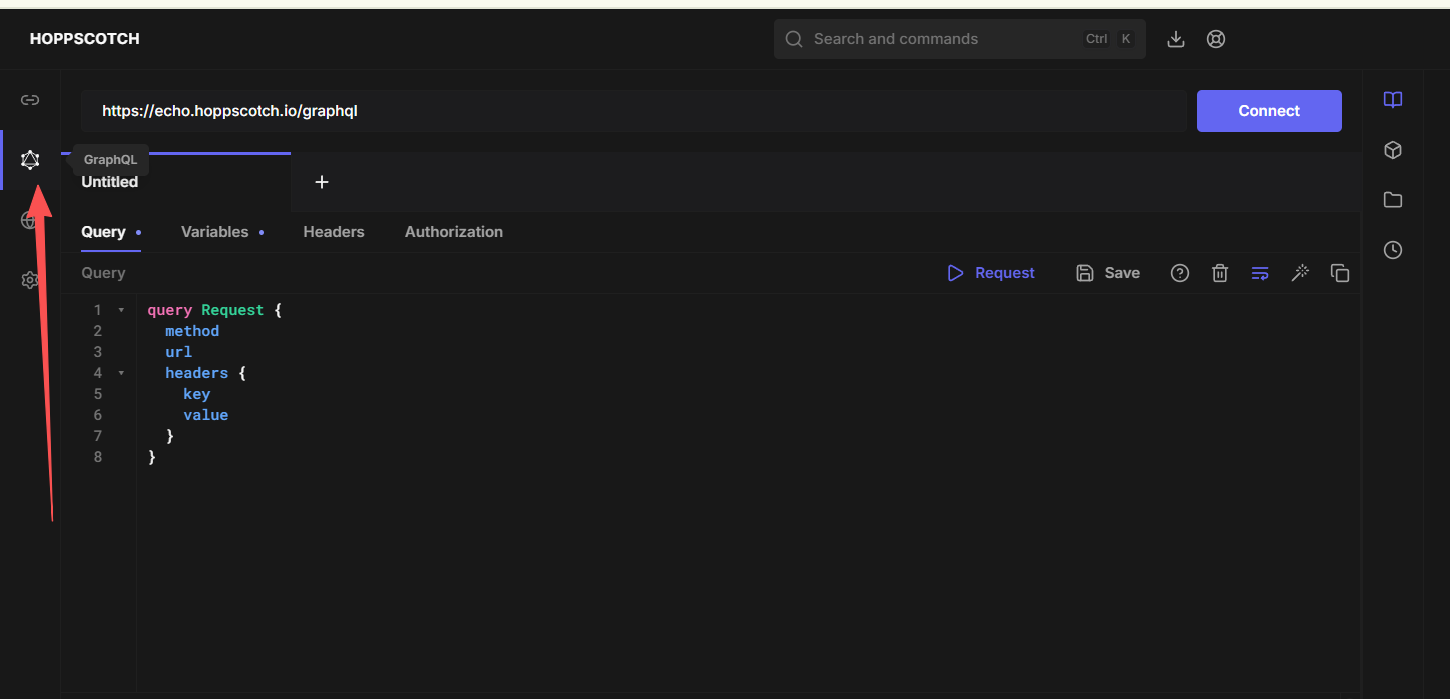Viewport: 1450px width, 699px height.
Task: Collapse the query Request block fold arrow
Action: (122, 310)
